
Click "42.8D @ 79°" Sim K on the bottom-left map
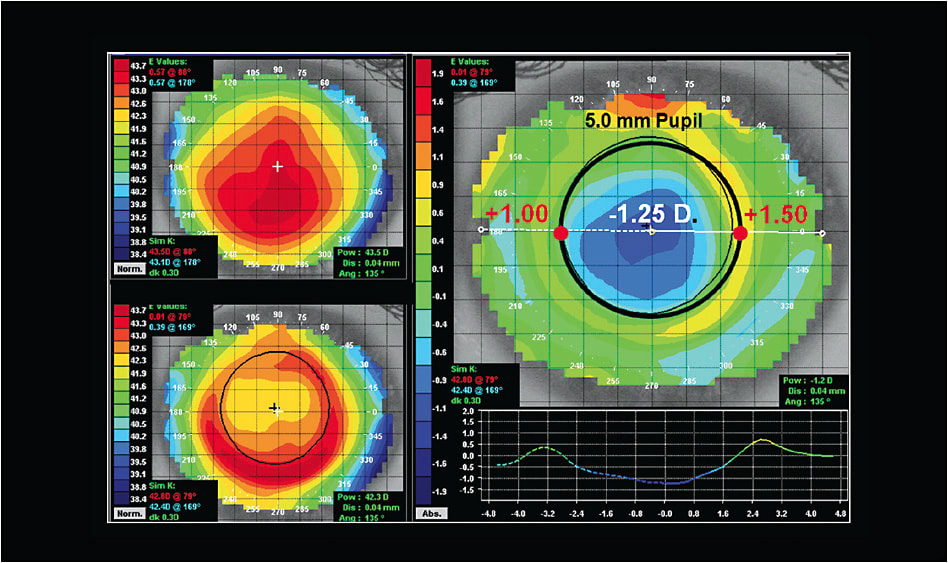tap(174, 496)
